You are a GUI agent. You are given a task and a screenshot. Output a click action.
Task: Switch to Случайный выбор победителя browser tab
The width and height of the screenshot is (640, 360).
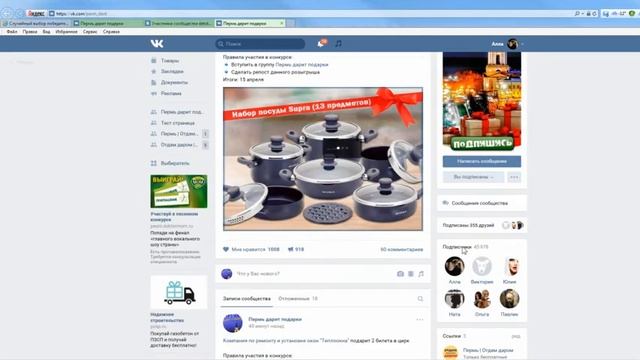coord(36,23)
